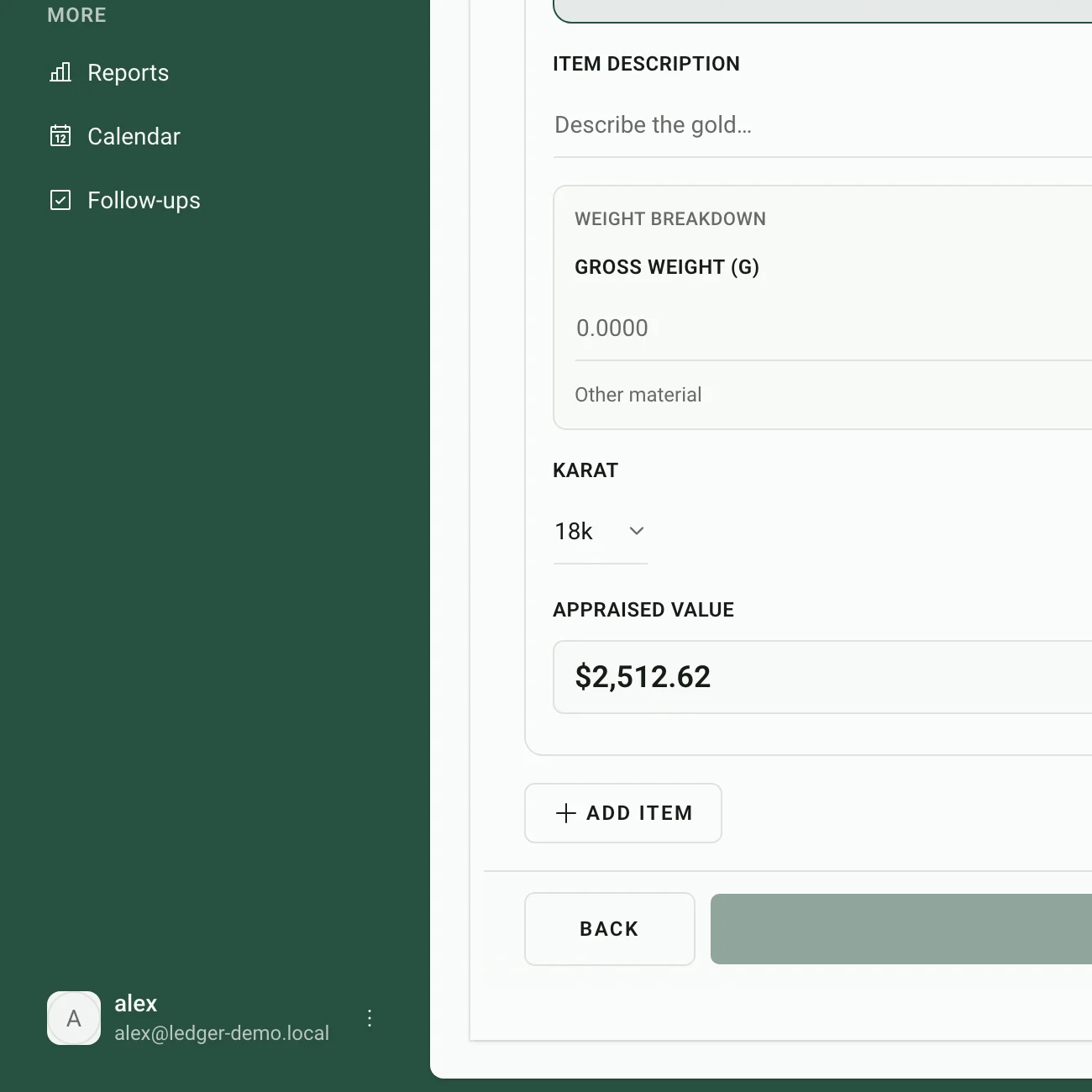Image resolution: width=1092 pixels, height=1092 pixels.
Task: Open the Reports page
Action: click(128, 73)
